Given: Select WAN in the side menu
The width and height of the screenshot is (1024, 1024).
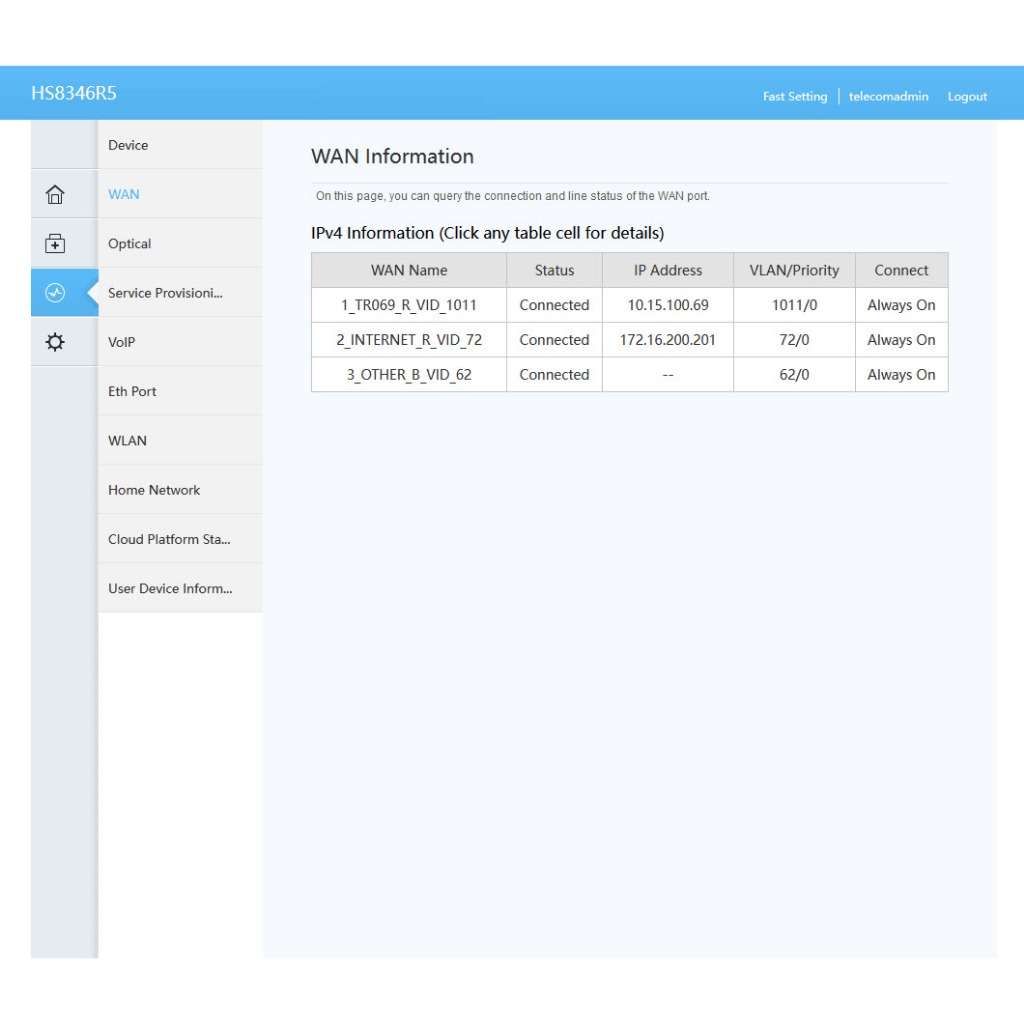Looking at the screenshot, I should [124, 195].
